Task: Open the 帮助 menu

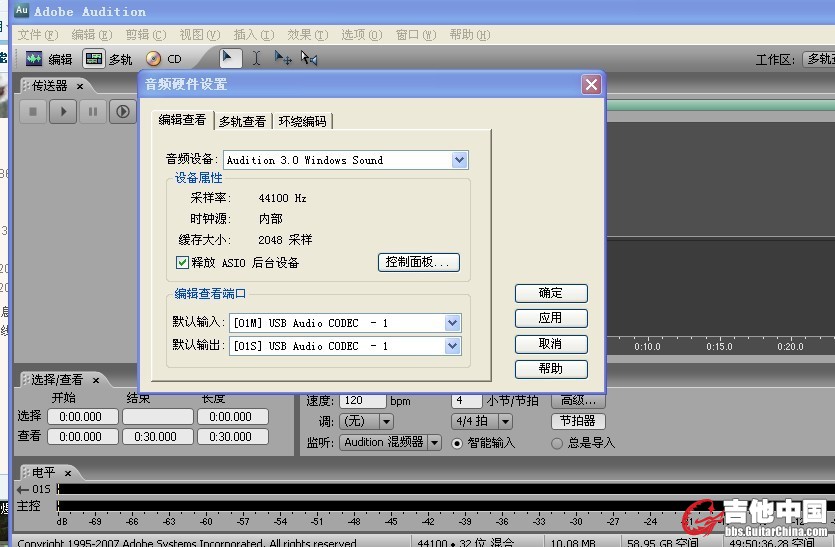Action: coord(470,35)
